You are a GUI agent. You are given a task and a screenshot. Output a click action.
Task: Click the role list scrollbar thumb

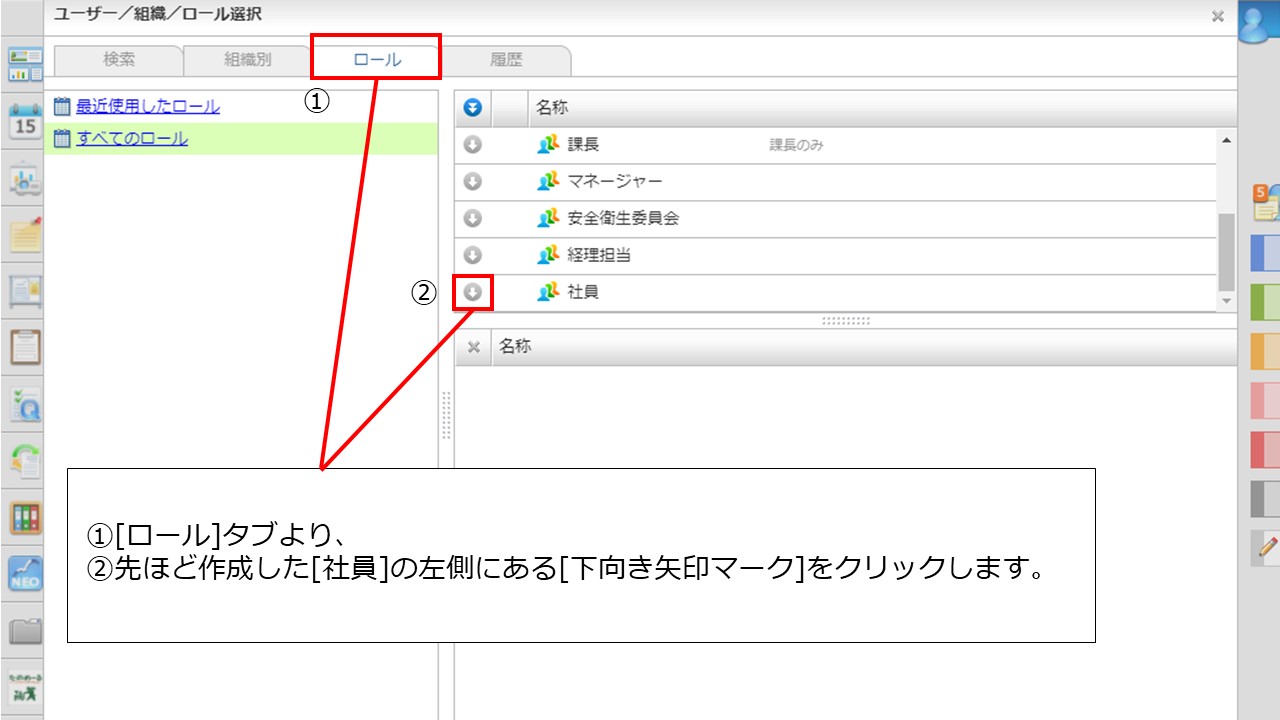click(x=1227, y=250)
